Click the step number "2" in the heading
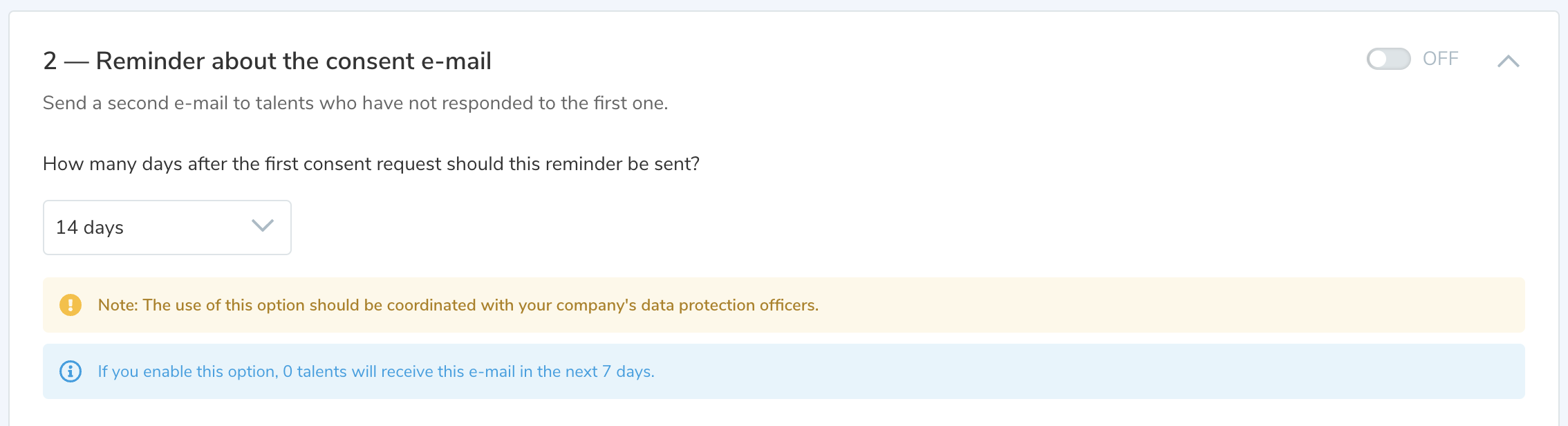Image resolution: width=1568 pixels, height=426 pixels. (50, 61)
